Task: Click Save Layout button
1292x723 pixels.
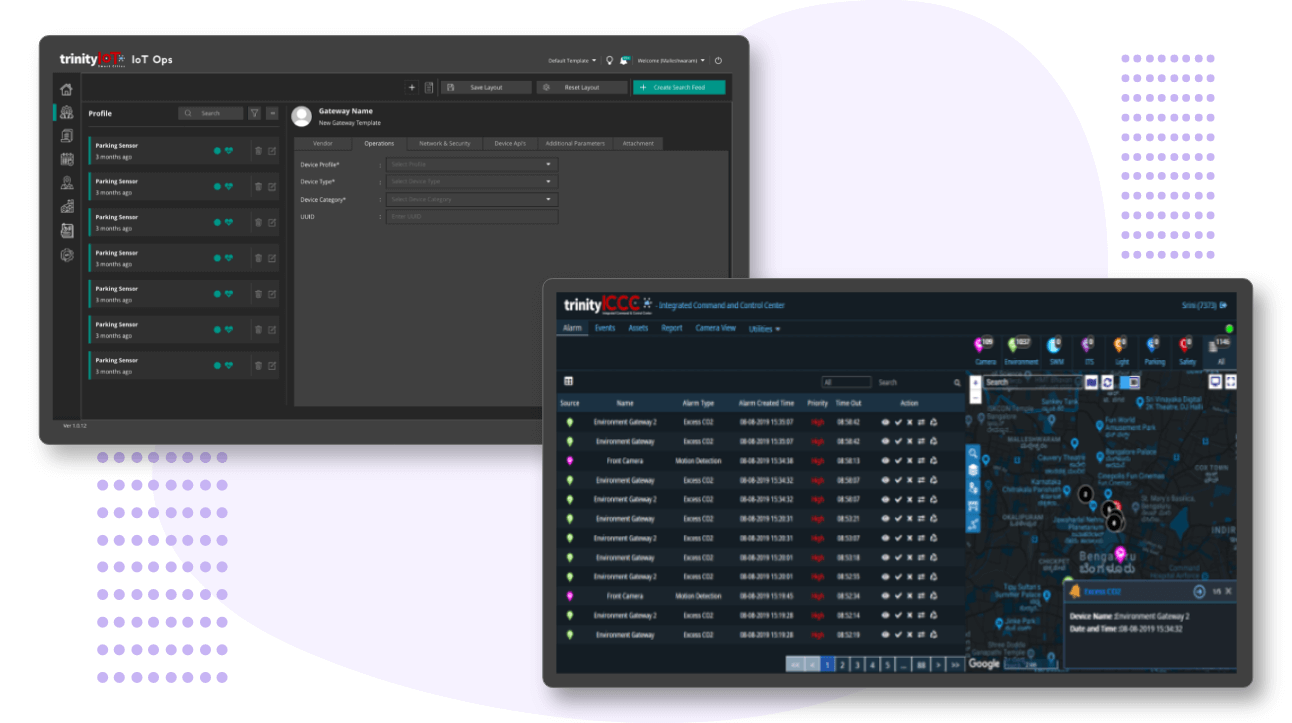Action: (x=486, y=87)
